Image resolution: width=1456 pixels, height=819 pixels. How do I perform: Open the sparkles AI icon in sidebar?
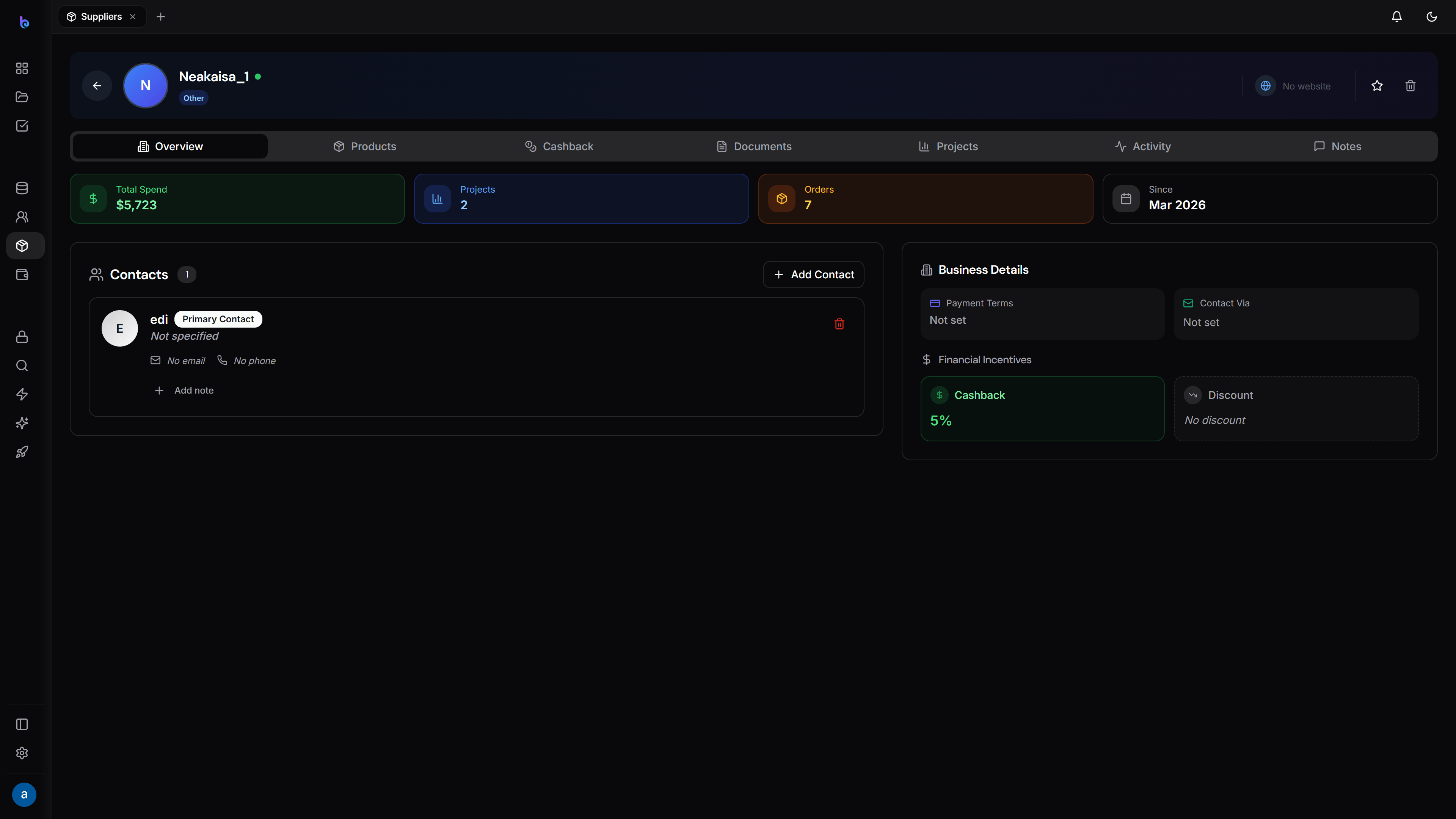pyautogui.click(x=22, y=424)
